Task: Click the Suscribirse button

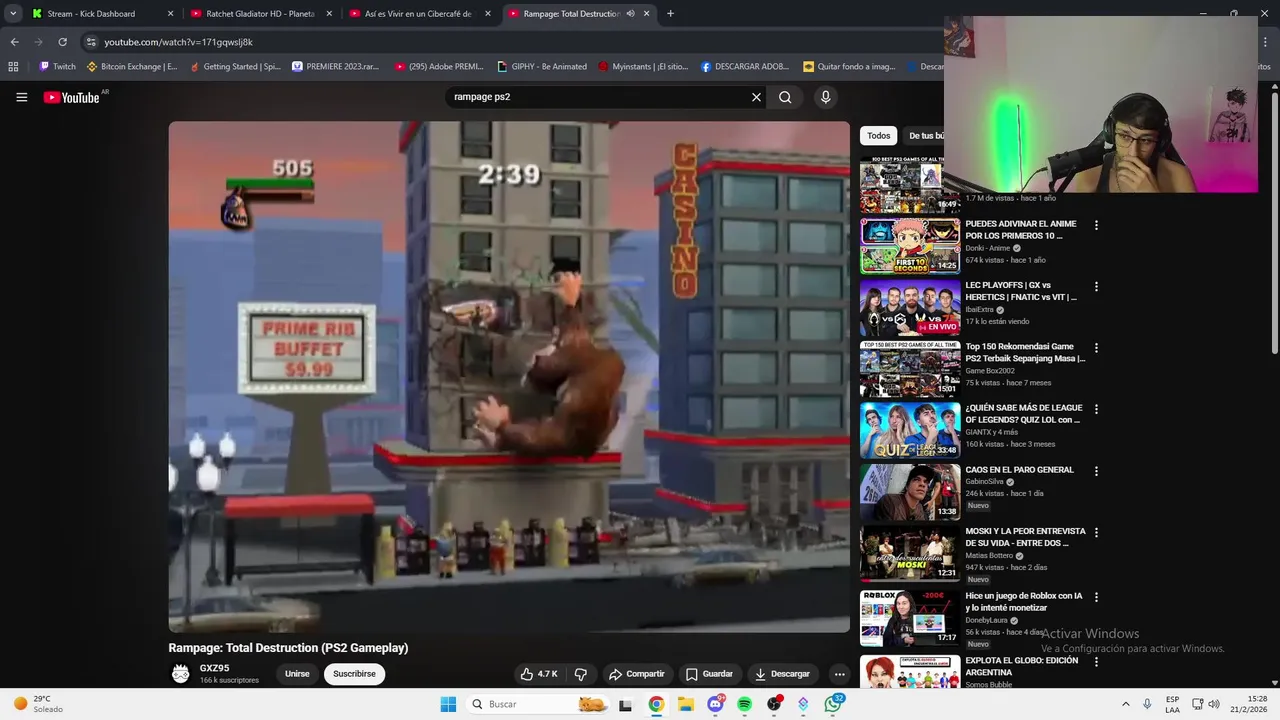Action: click(x=354, y=674)
